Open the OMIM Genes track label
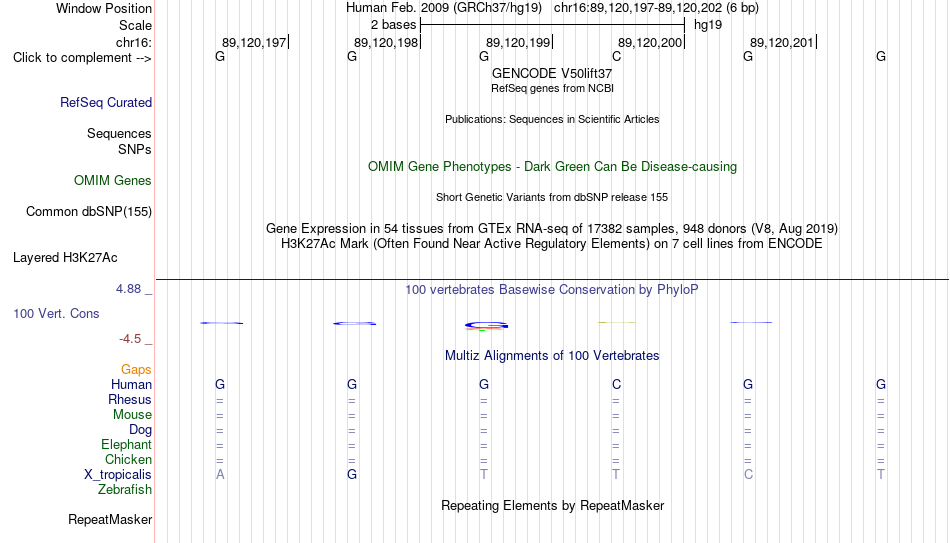Screen dimensions: 950x543 [113, 181]
